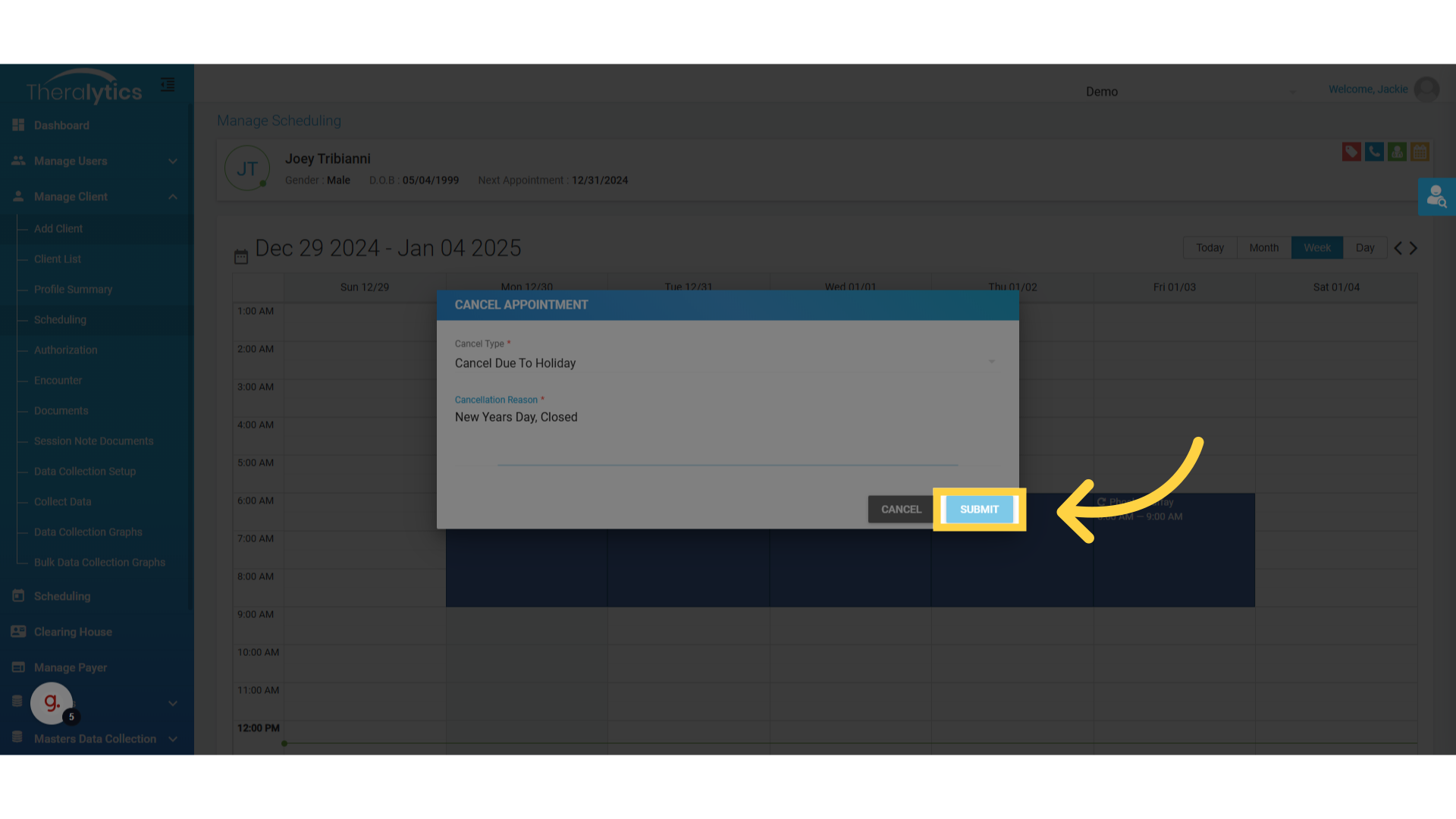
Task: Click the green doctor icon in client header
Action: [1397, 152]
